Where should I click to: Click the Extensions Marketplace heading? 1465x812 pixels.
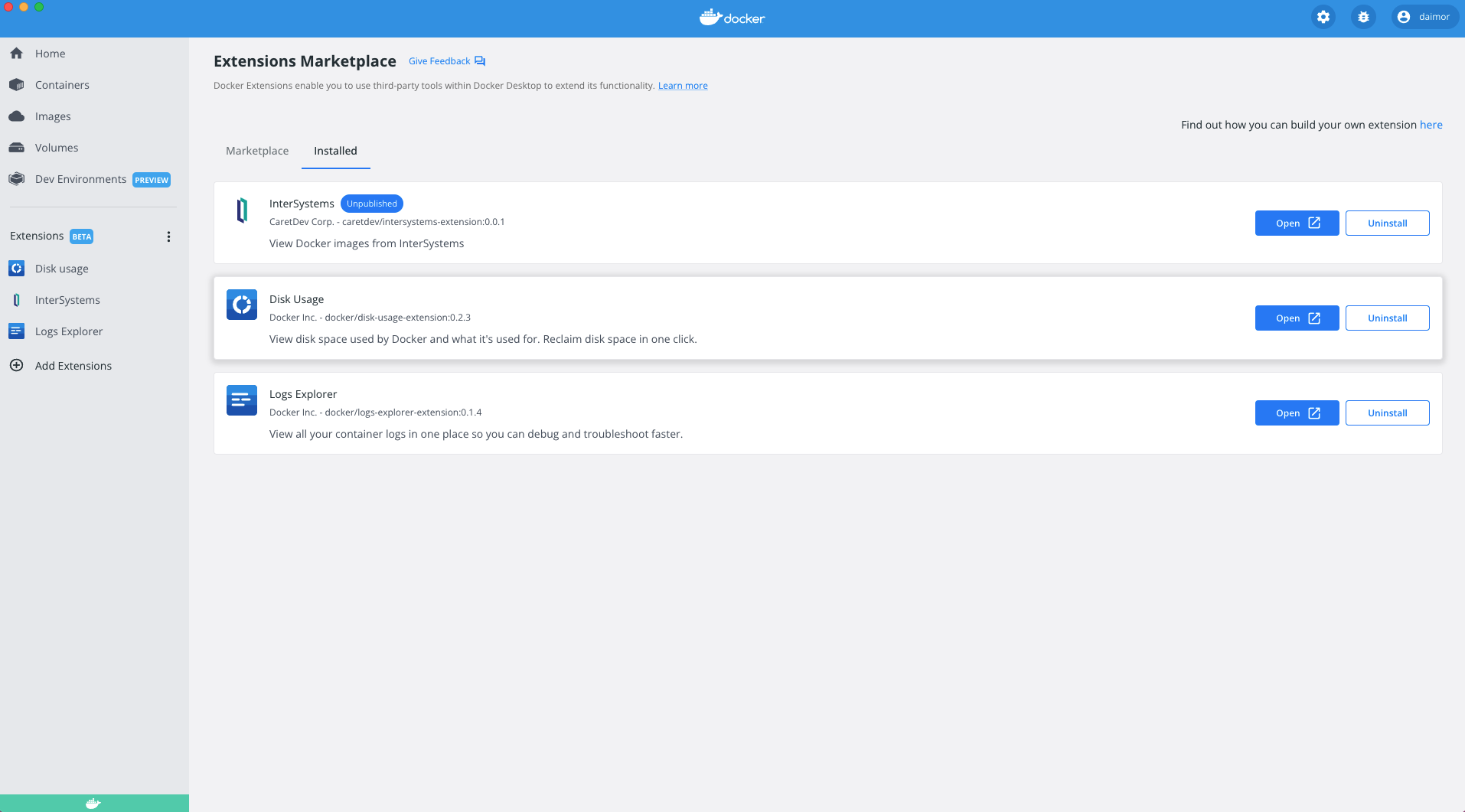pos(305,61)
